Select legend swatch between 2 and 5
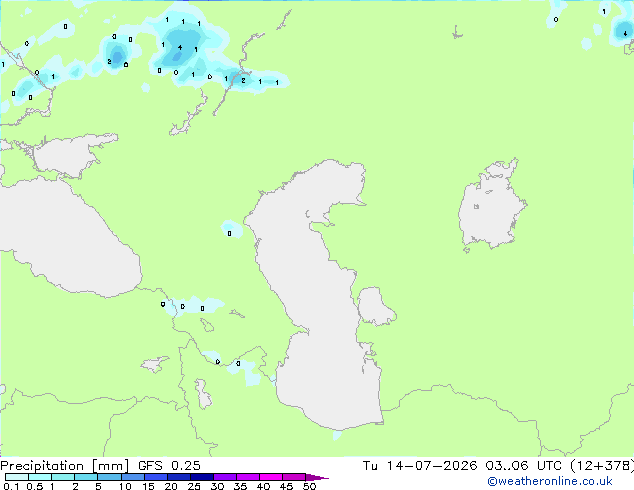Image resolution: width=634 pixels, height=490 pixels. point(86,477)
